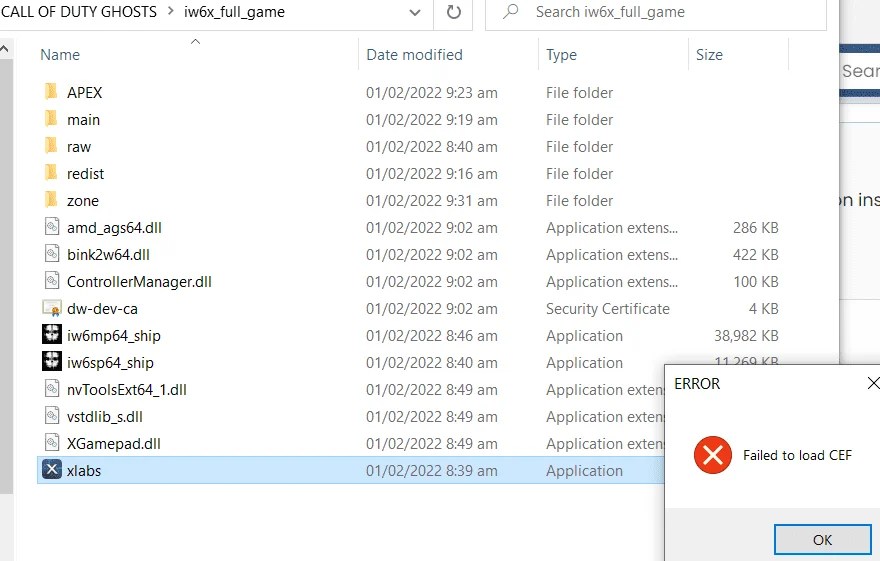Click the search magnifier icon
Image resolution: width=880 pixels, height=561 pixels.
(x=510, y=11)
